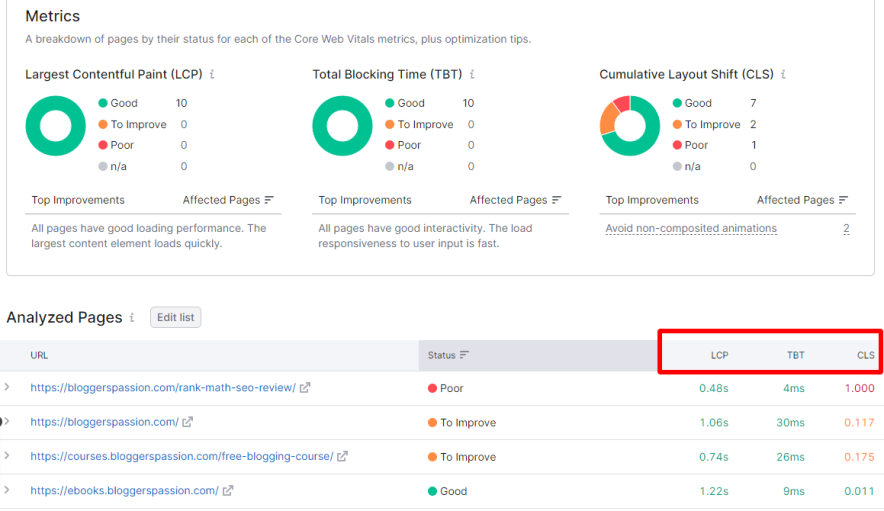The width and height of the screenshot is (884, 511).
Task: Click info icon next to Largest Contentful Paint
Action: [x=212, y=75]
